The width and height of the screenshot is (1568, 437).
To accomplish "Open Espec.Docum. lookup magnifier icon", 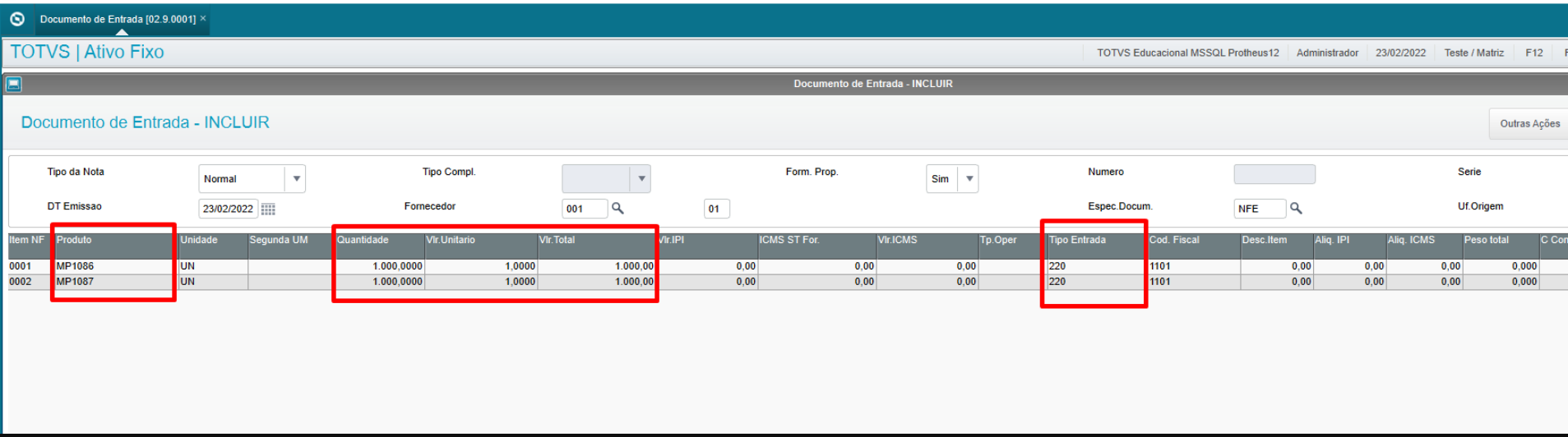I will [1296, 209].
